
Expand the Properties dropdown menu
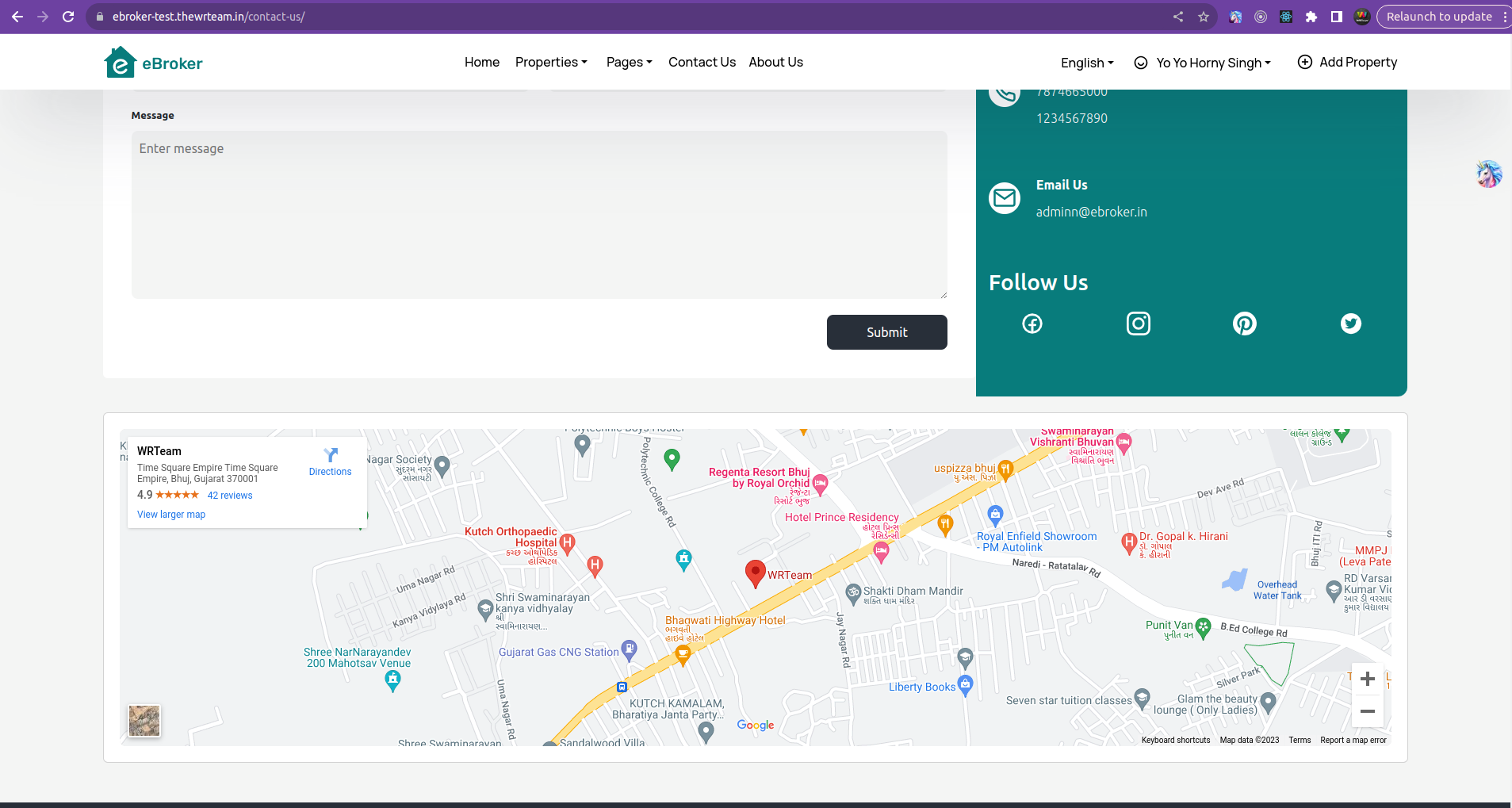(x=551, y=62)
